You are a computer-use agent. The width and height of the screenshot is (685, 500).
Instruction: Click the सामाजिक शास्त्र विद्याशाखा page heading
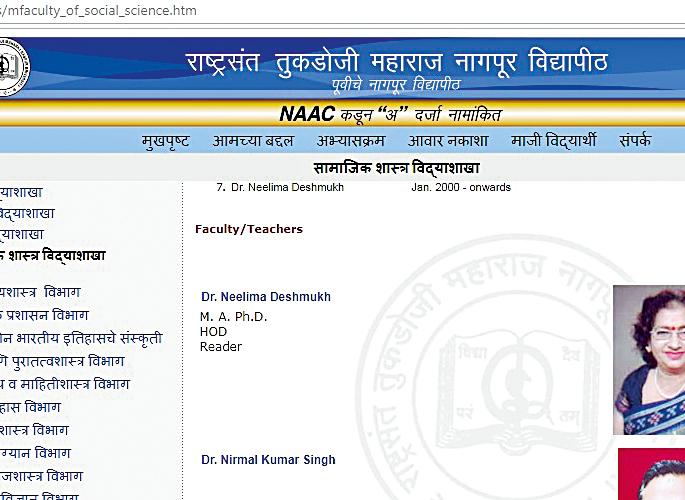click(x=397, y=168)
